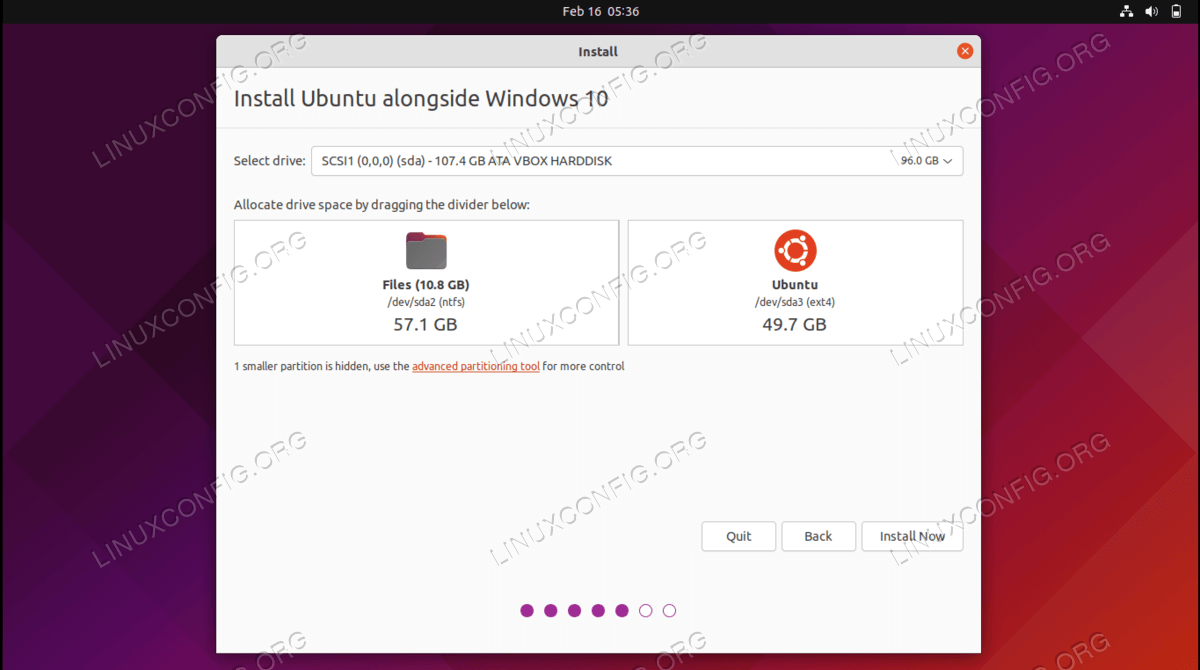Click the Files folder icon
The width and height of the screenshot is (1200, 670).
pyautogui.click(x=426, y=251)
